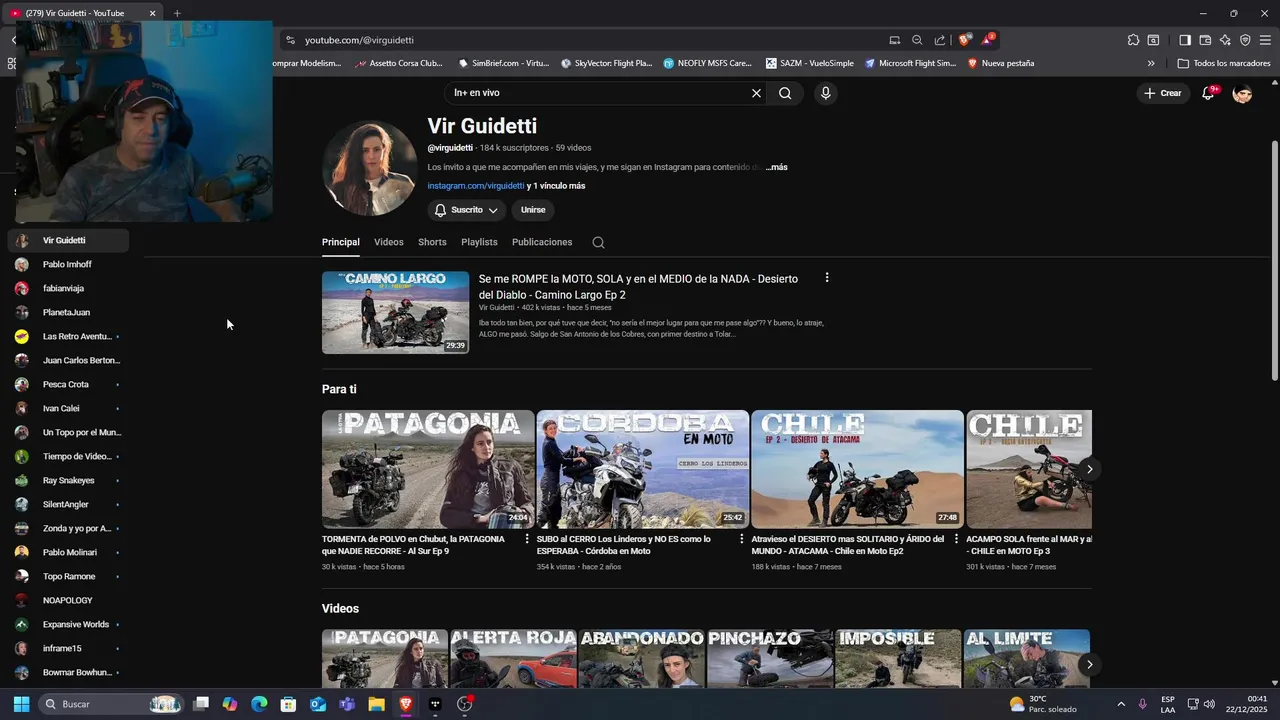Screen dimensions: 1280x720
Task: Open Pesca Crota subscription in sidebar
Action: [68, 384]
